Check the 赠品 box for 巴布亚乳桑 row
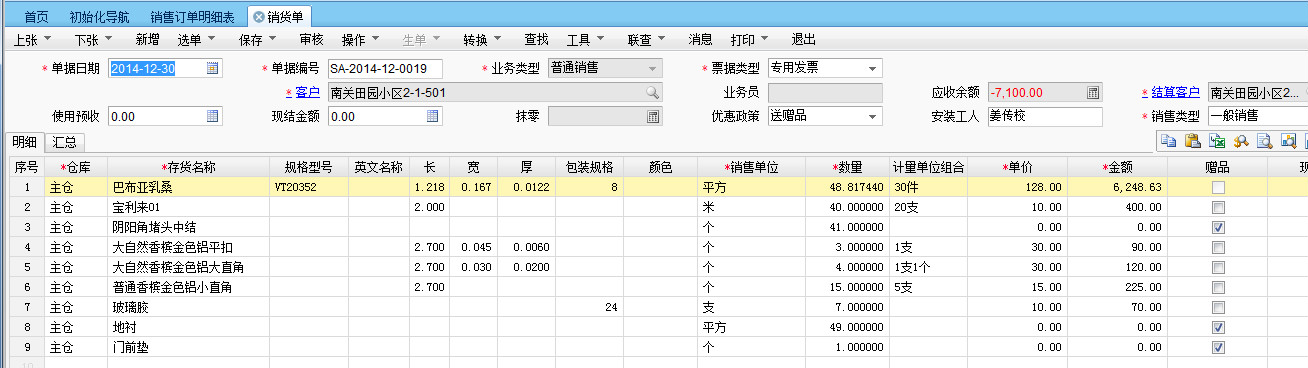1308x368 pixels. [1217, 187]
